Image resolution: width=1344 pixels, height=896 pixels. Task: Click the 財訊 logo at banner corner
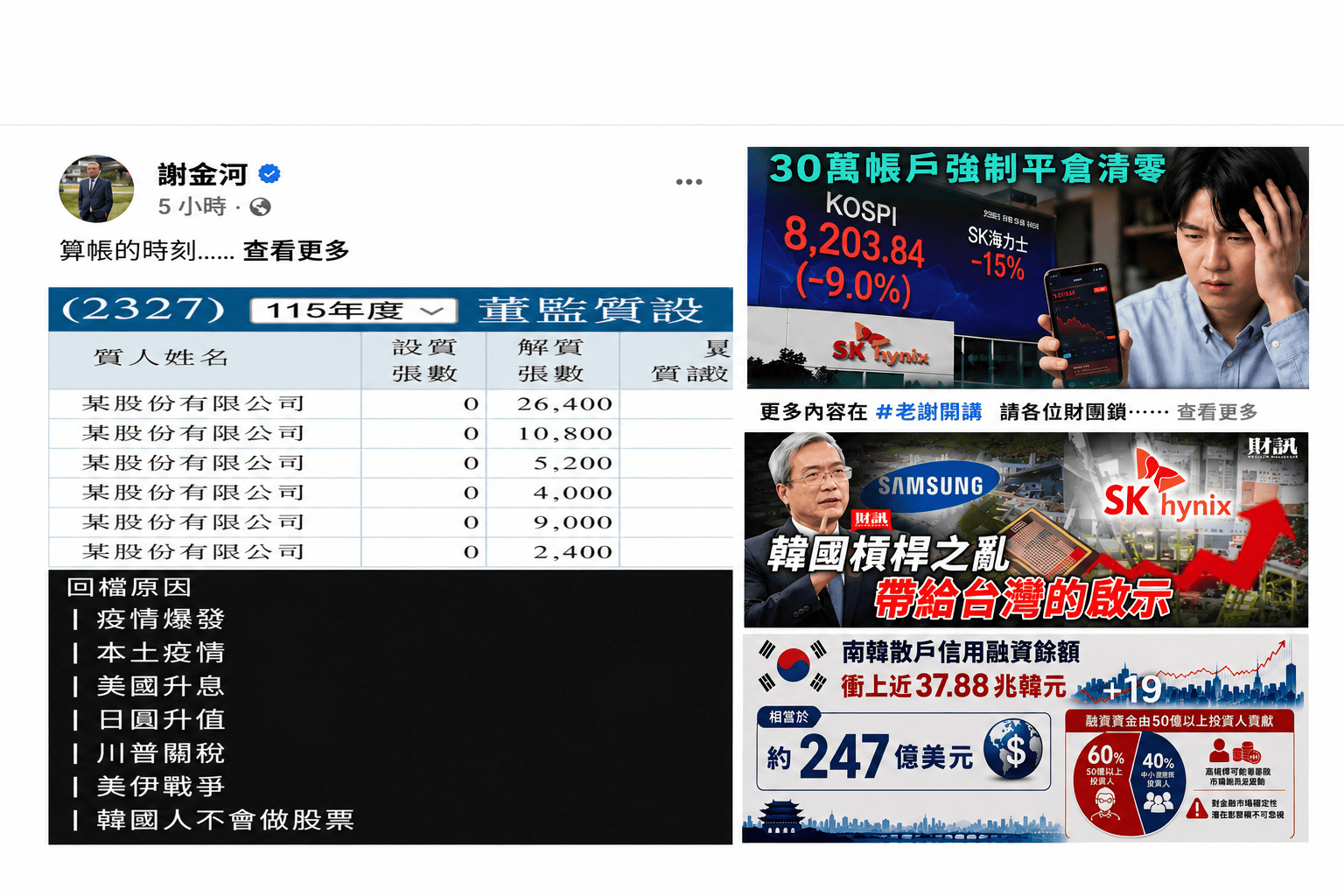click(x=1272, y=447)
